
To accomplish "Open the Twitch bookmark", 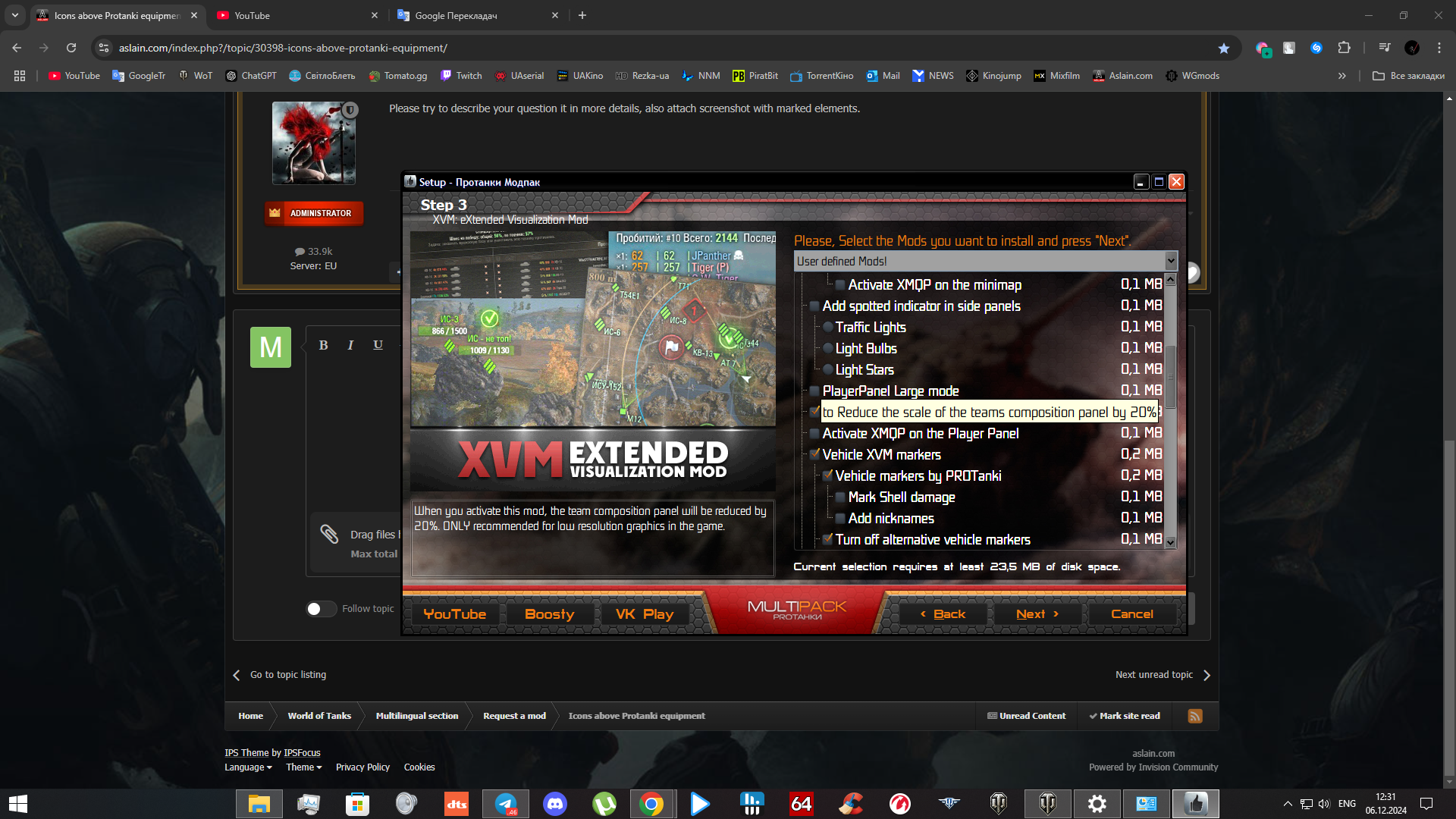I will [x=461, y=76].
